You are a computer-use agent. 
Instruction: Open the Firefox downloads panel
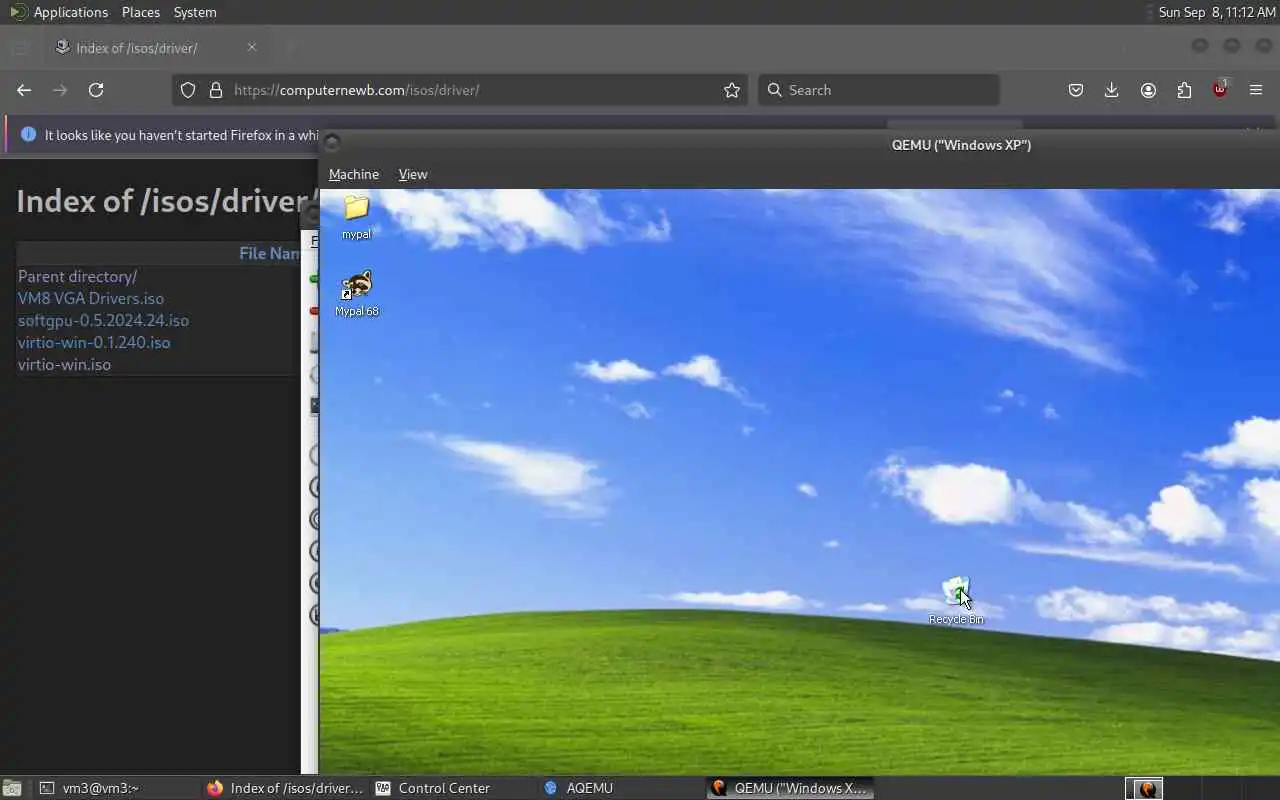[1111, 90]
